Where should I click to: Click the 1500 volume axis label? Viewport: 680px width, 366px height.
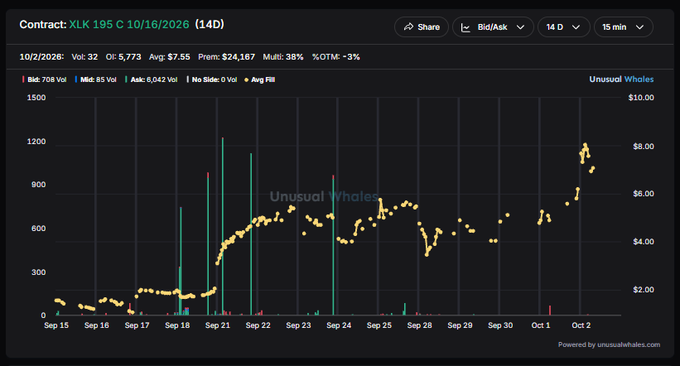[36, 98]
